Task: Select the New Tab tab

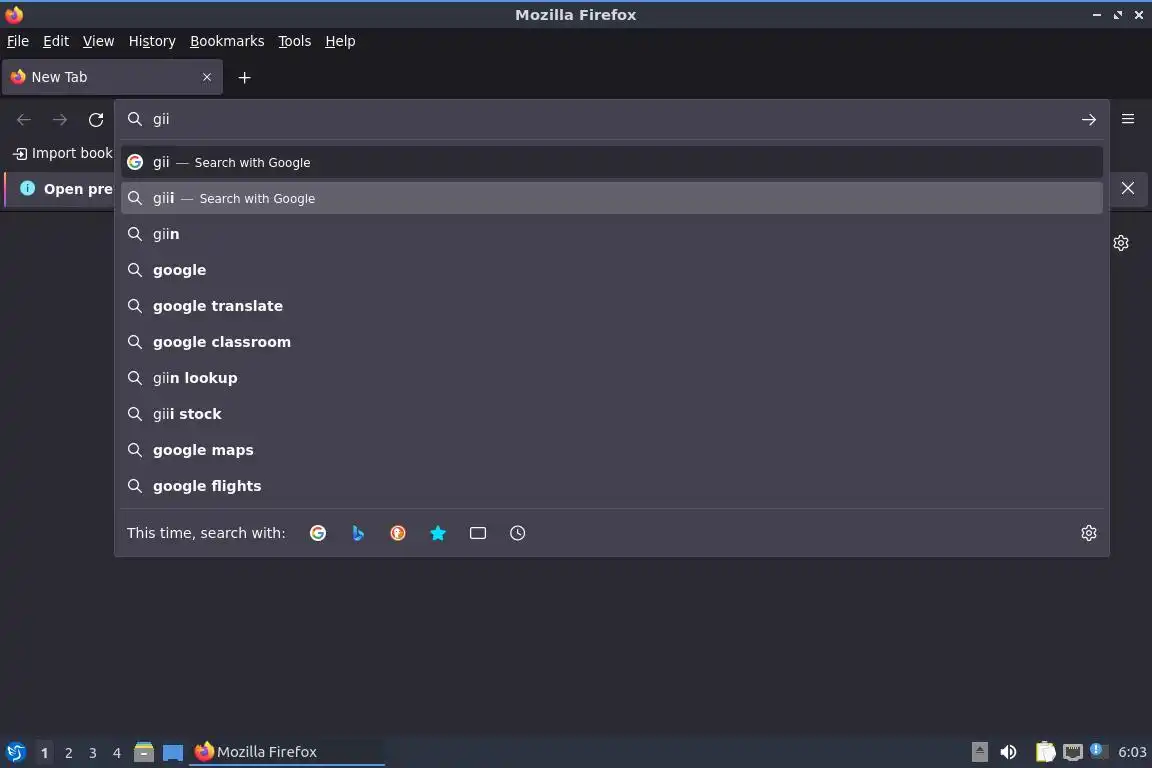Action: [x=112, y=77]
